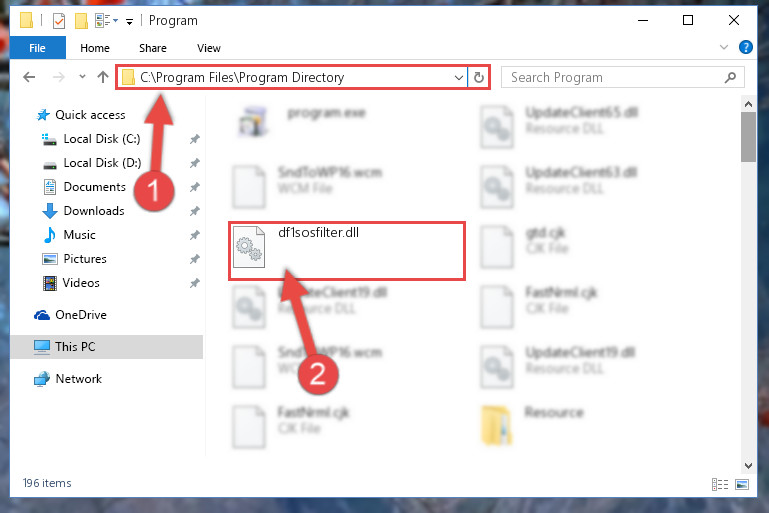Refresh the folder with the refresh icon

479,77
